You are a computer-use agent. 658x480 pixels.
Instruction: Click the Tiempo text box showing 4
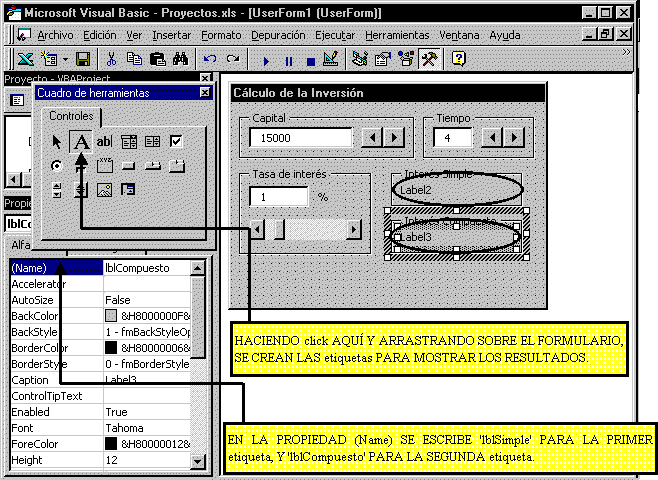point(453,138)
